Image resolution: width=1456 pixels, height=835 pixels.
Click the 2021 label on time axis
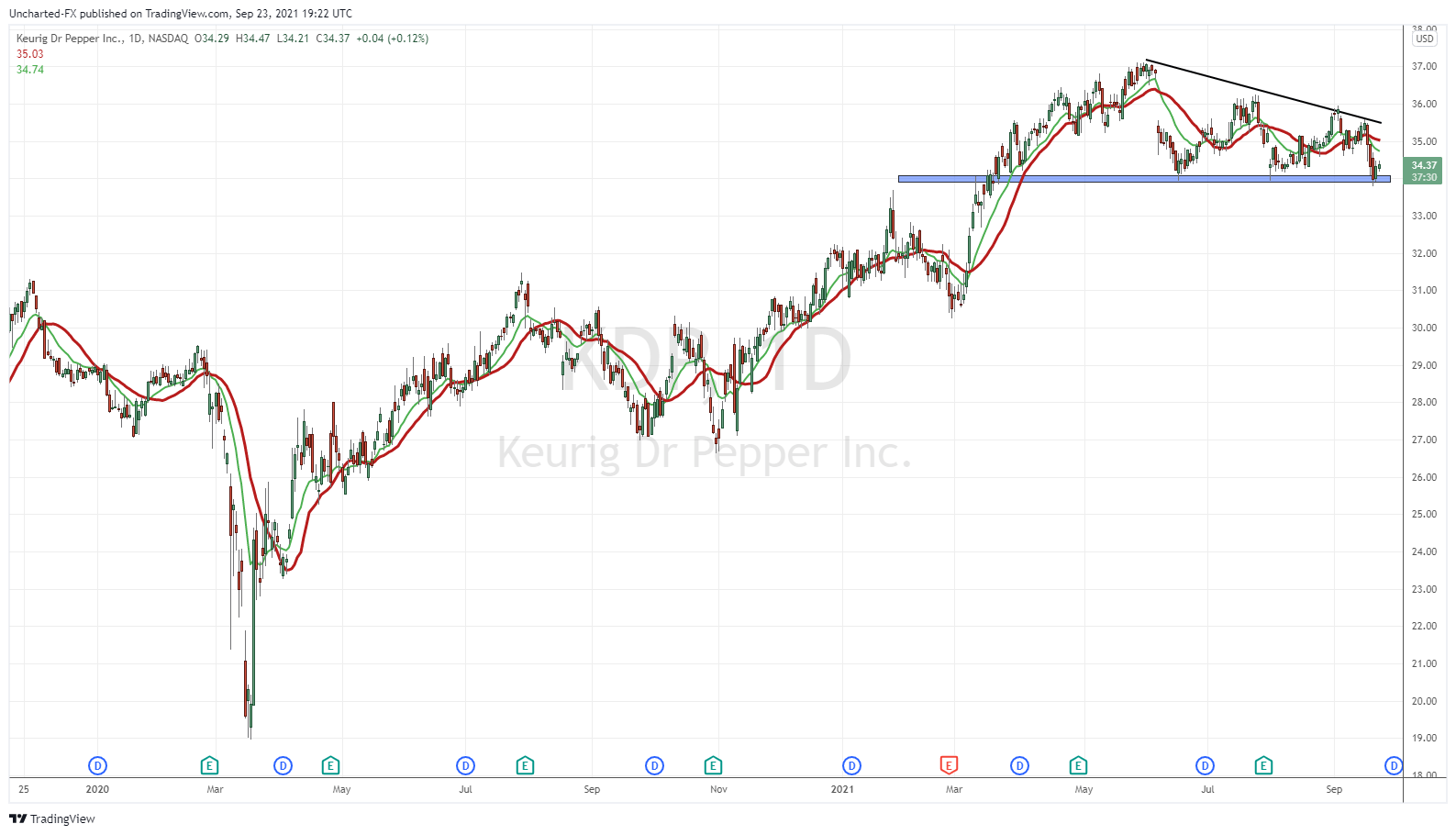coord(842,789)
